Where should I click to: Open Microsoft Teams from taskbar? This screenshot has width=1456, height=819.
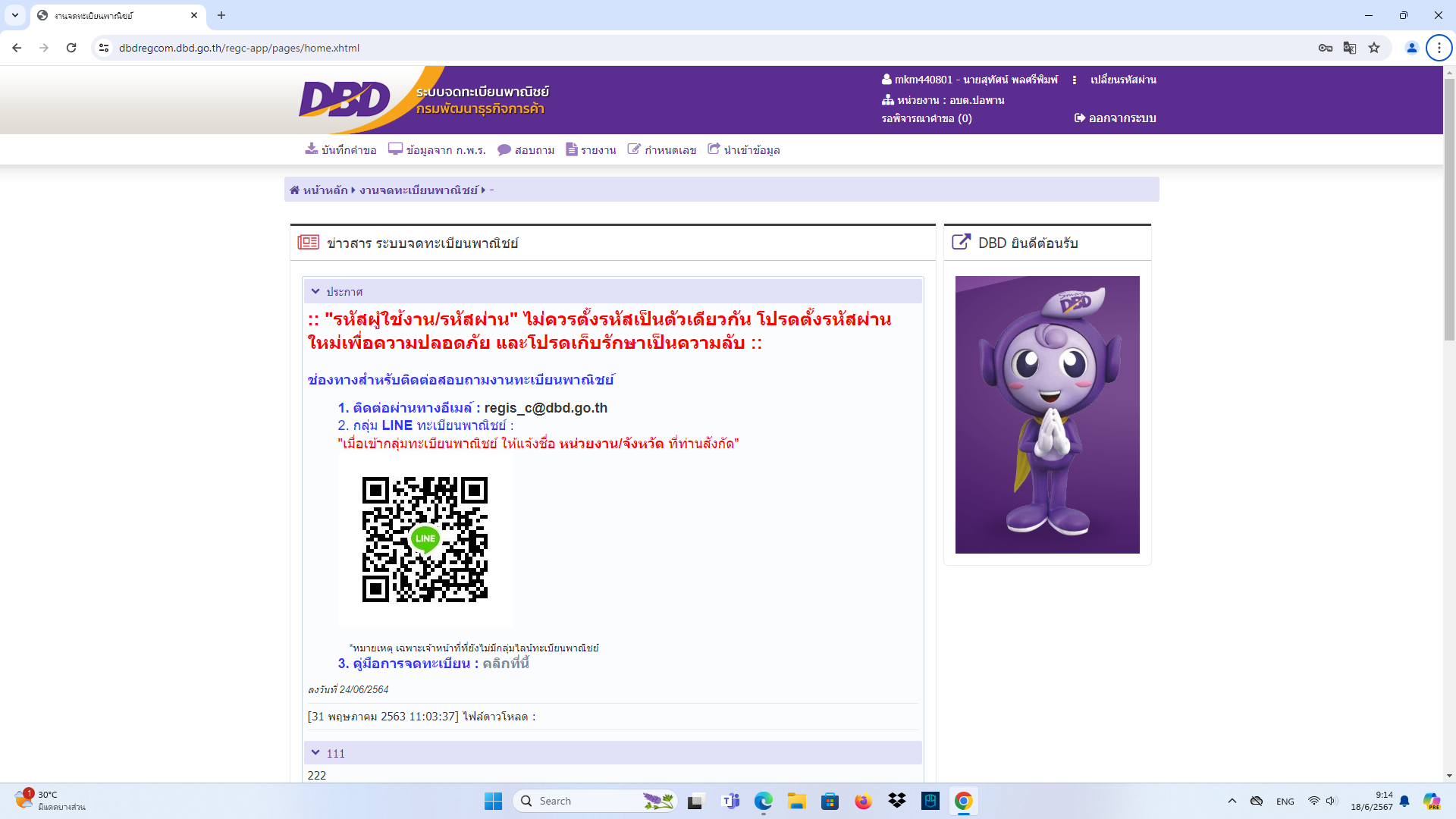click(x=731, y=801)
